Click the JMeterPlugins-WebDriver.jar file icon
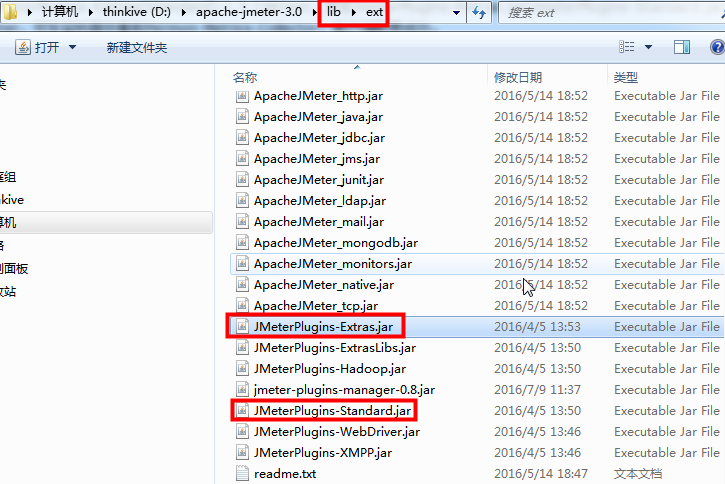The image size is (725, 484). (242, 432)
